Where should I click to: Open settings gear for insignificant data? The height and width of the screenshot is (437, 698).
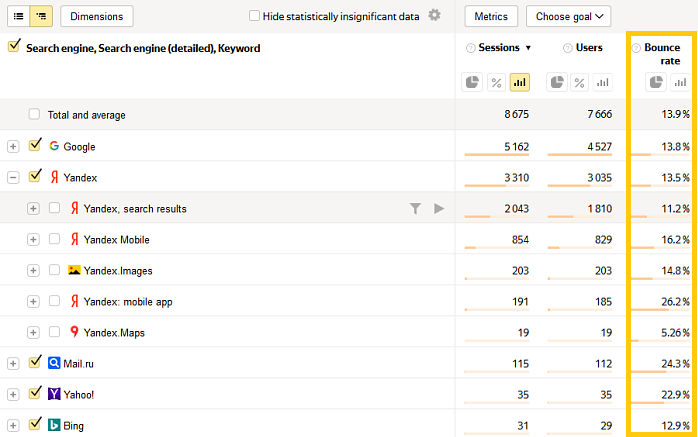point(434,15)
